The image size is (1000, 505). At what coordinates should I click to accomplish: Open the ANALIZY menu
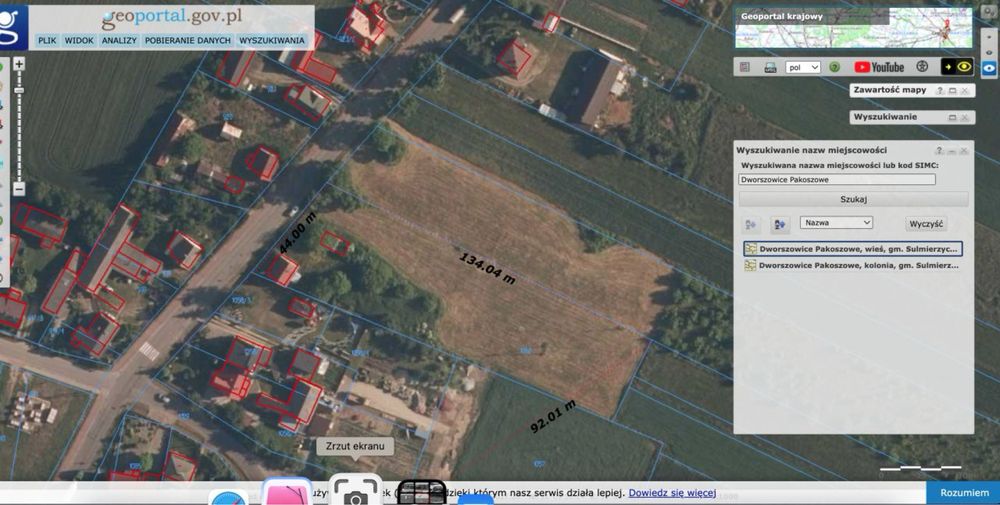click(119, 40)
